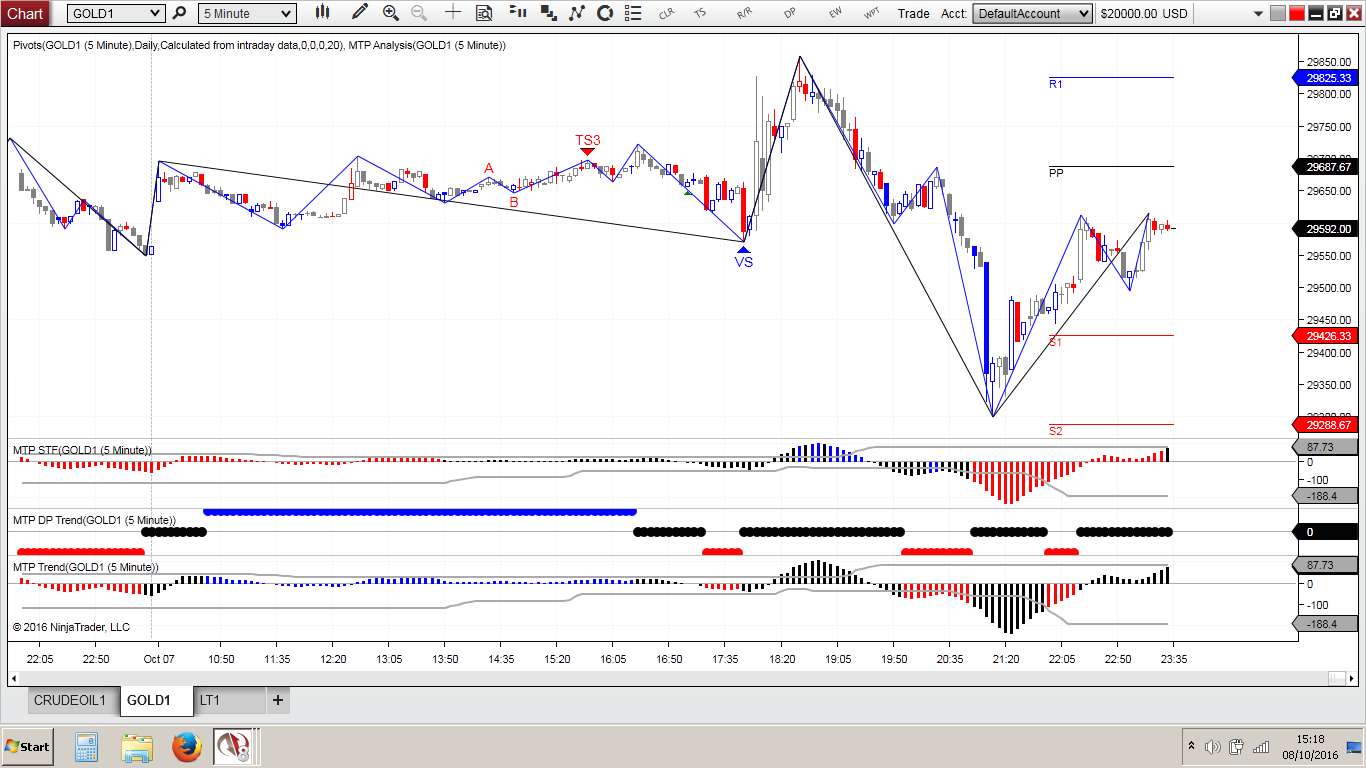This screenshot has height=768, width=1366.
Task: Activate the zoom in tool
Action: click(x=390, y=12)
